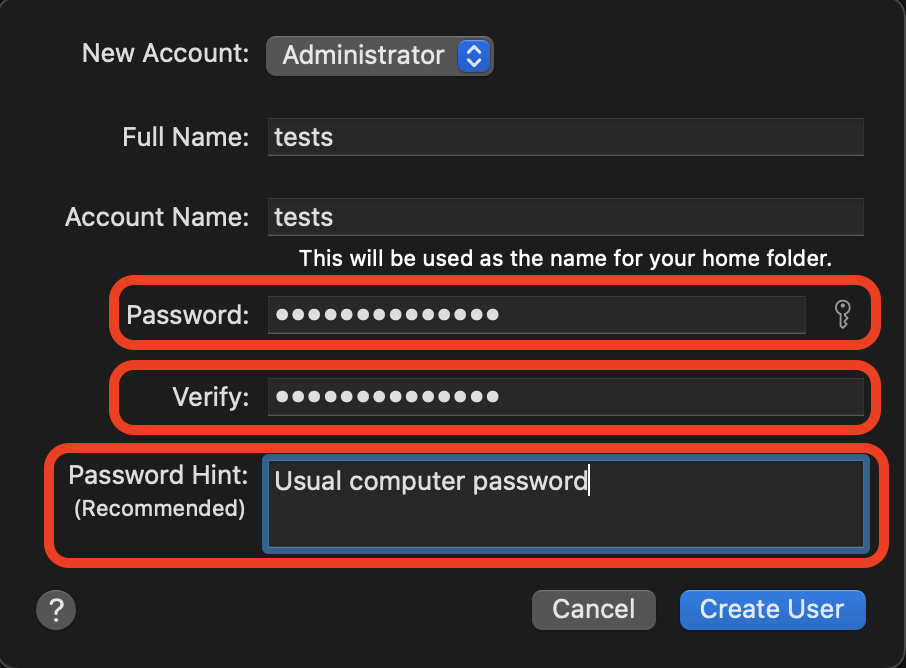Open the Password Assistant key icon
The height and width of the screenshot is (668, 906).
tap(842, 315)
